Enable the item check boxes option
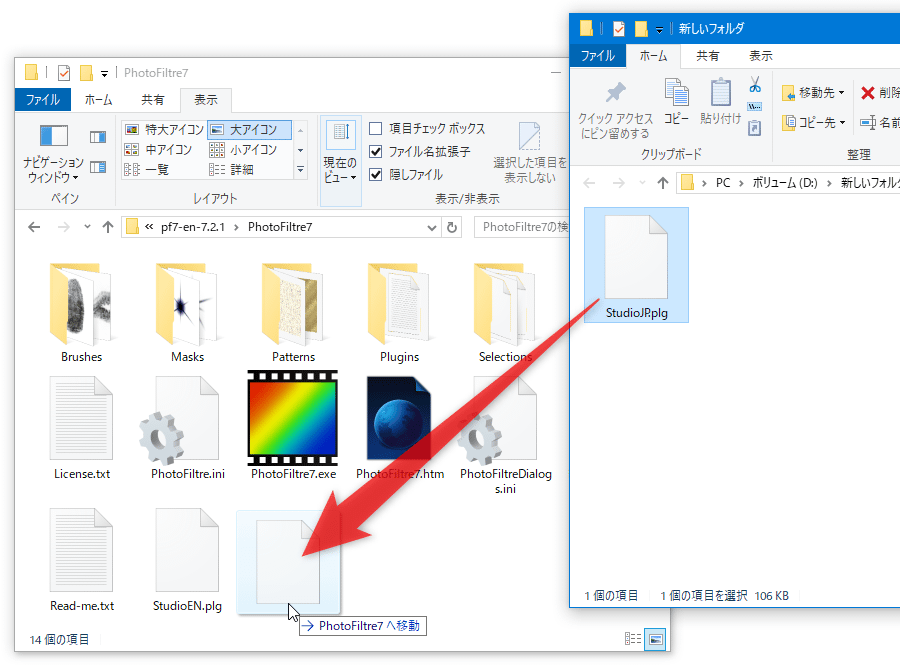This screenshot has width=900, height=668. pos(375,129)
